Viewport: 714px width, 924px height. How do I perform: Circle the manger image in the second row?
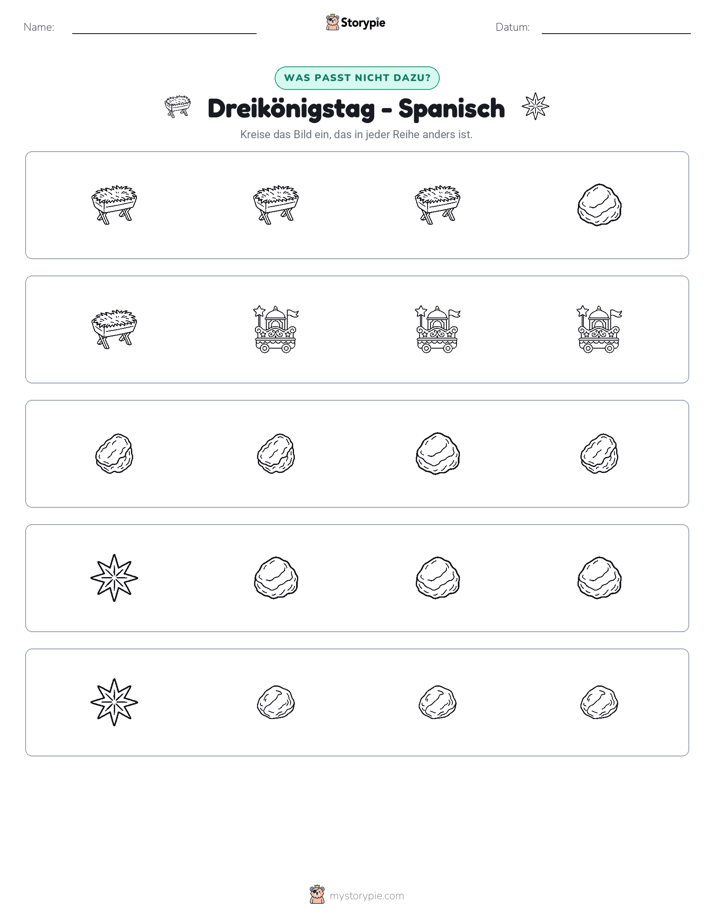coord(114,329)
